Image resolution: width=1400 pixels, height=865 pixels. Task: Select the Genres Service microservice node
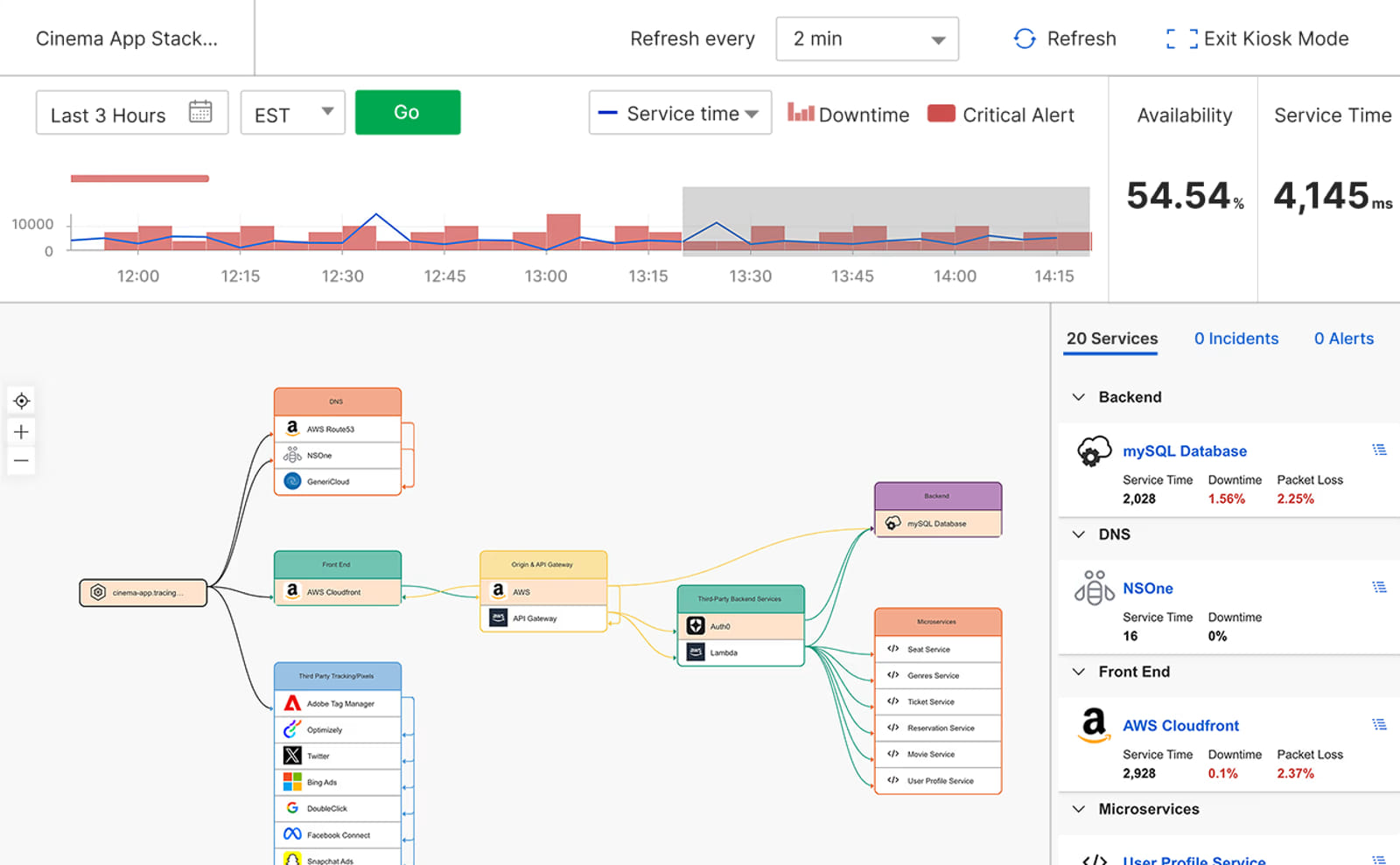(938, 676)
